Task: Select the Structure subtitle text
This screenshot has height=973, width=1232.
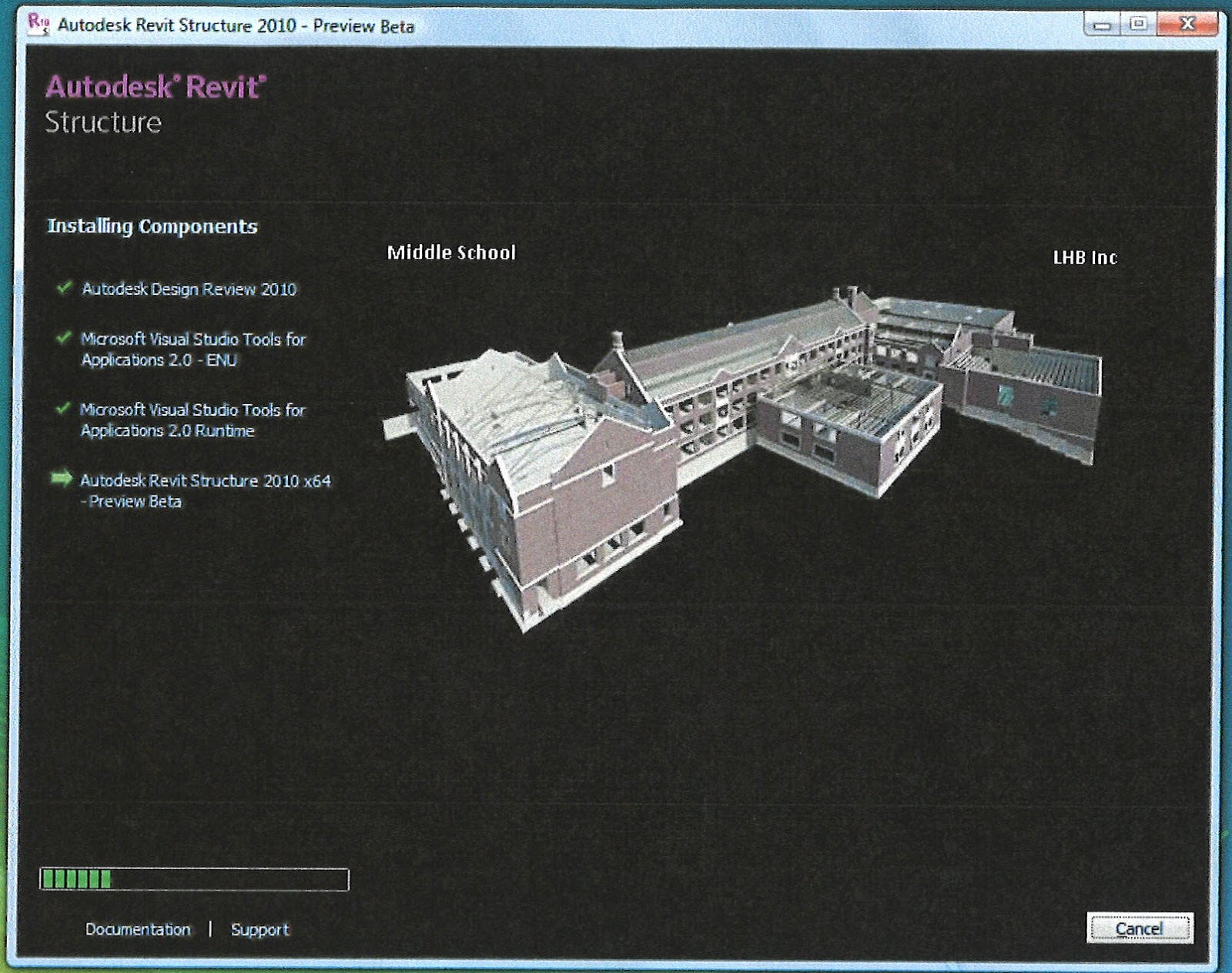Action: [105, 122]
